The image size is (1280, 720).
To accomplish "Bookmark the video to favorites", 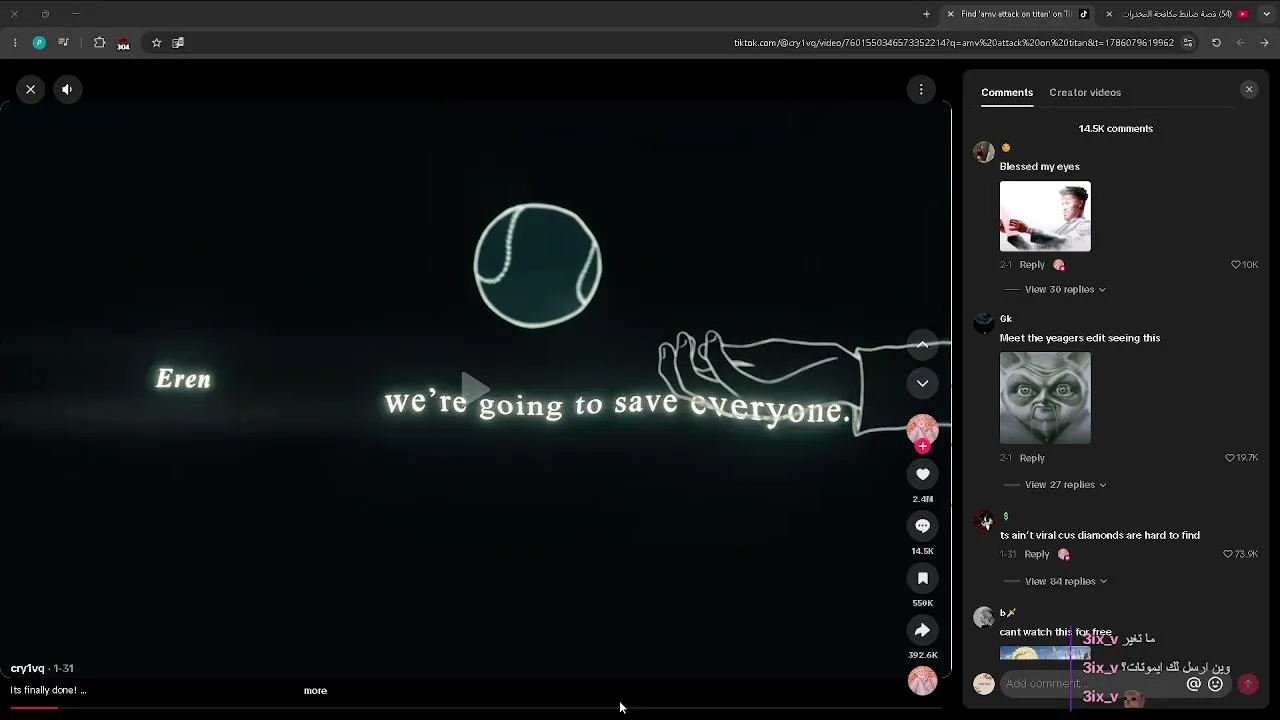I will tap(922, 578).
